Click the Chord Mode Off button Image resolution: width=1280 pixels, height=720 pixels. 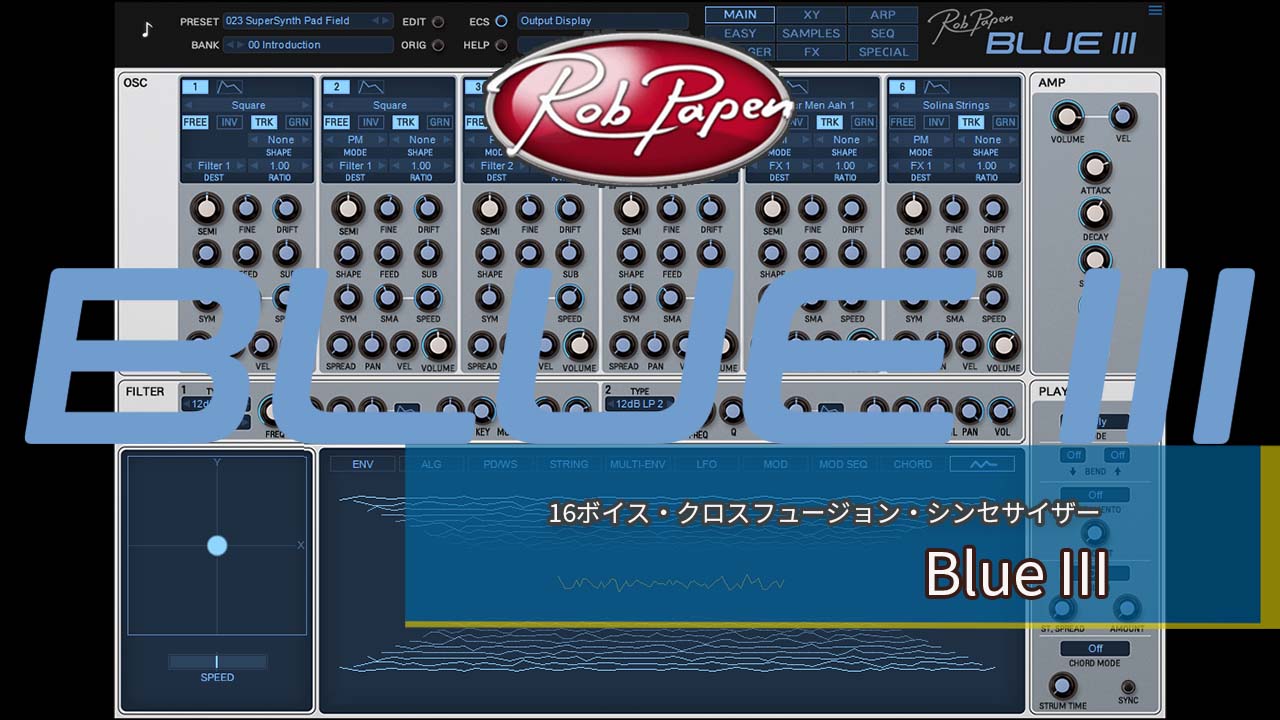tap(1095, 649)
